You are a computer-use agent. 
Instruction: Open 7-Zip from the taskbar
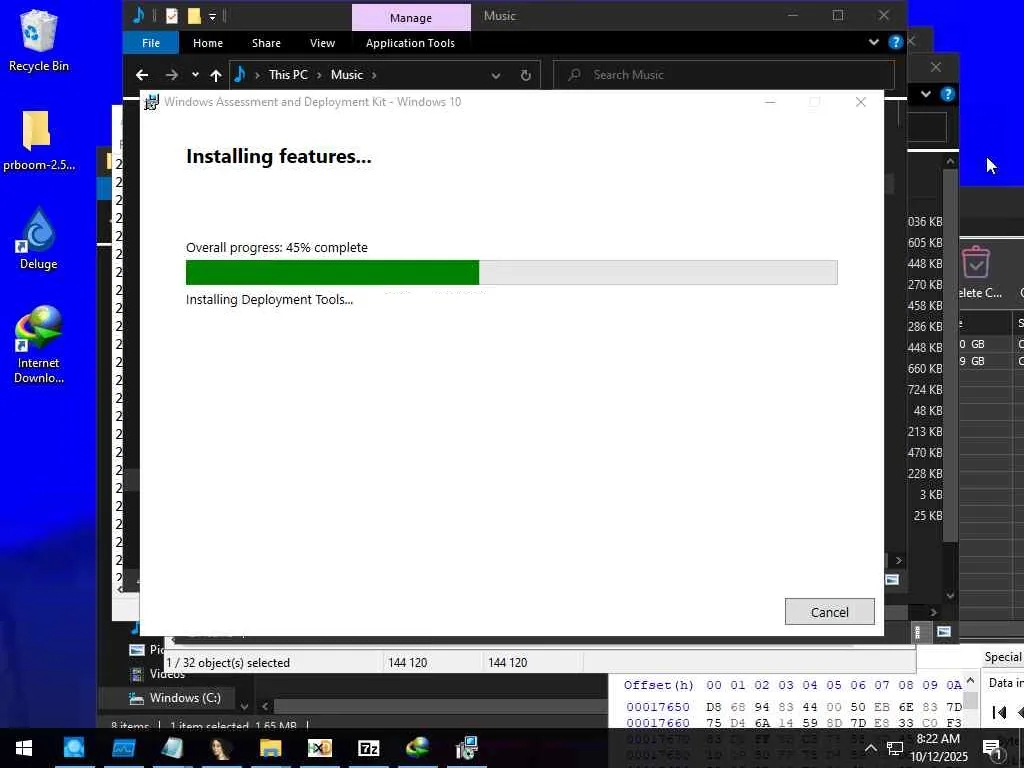coord(369,748)
